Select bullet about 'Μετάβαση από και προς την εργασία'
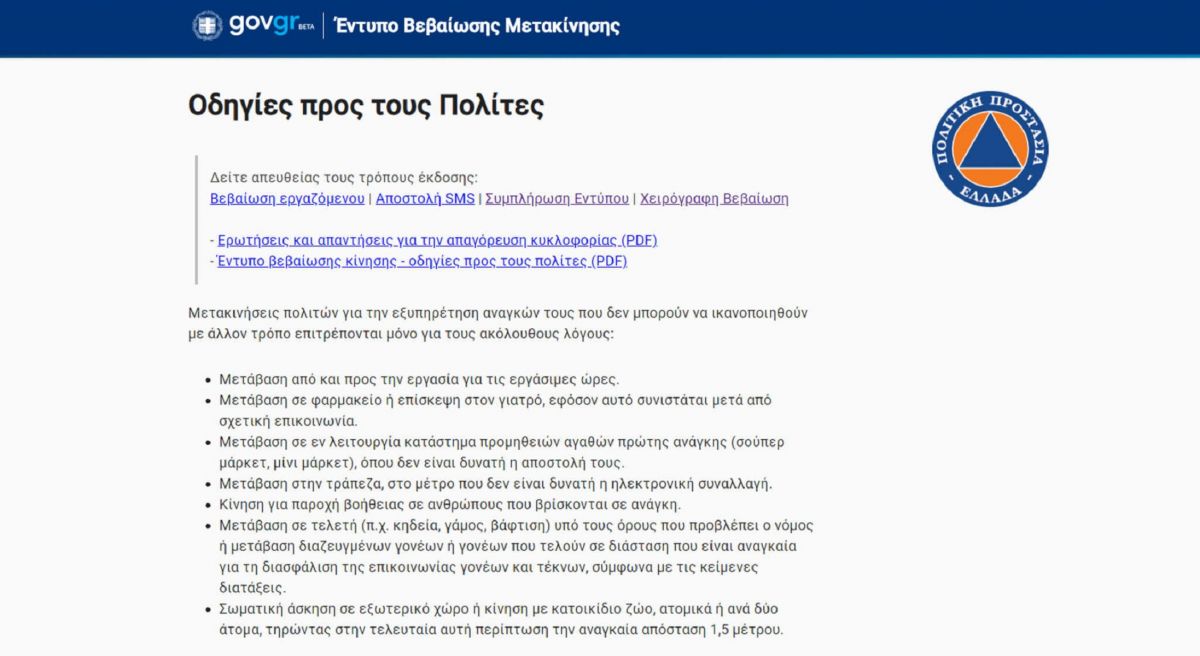Viewport: 1200px width, 656px height. [x=419, y=379]
